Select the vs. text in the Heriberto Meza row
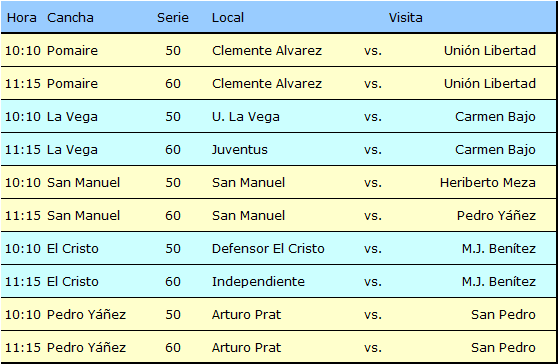Viewport: 558px width, 364px height. (373, 183)
